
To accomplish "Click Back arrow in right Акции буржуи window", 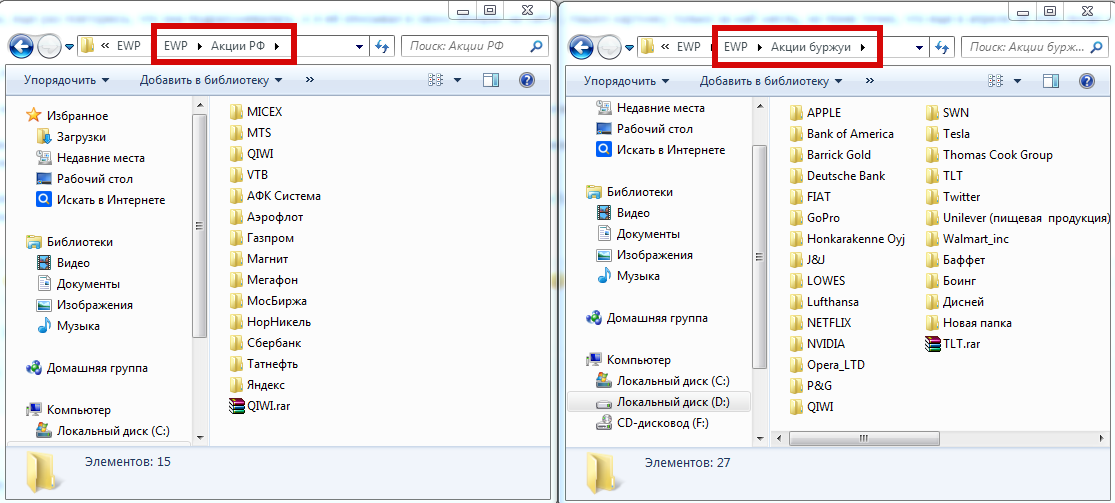I will (581, 47).
